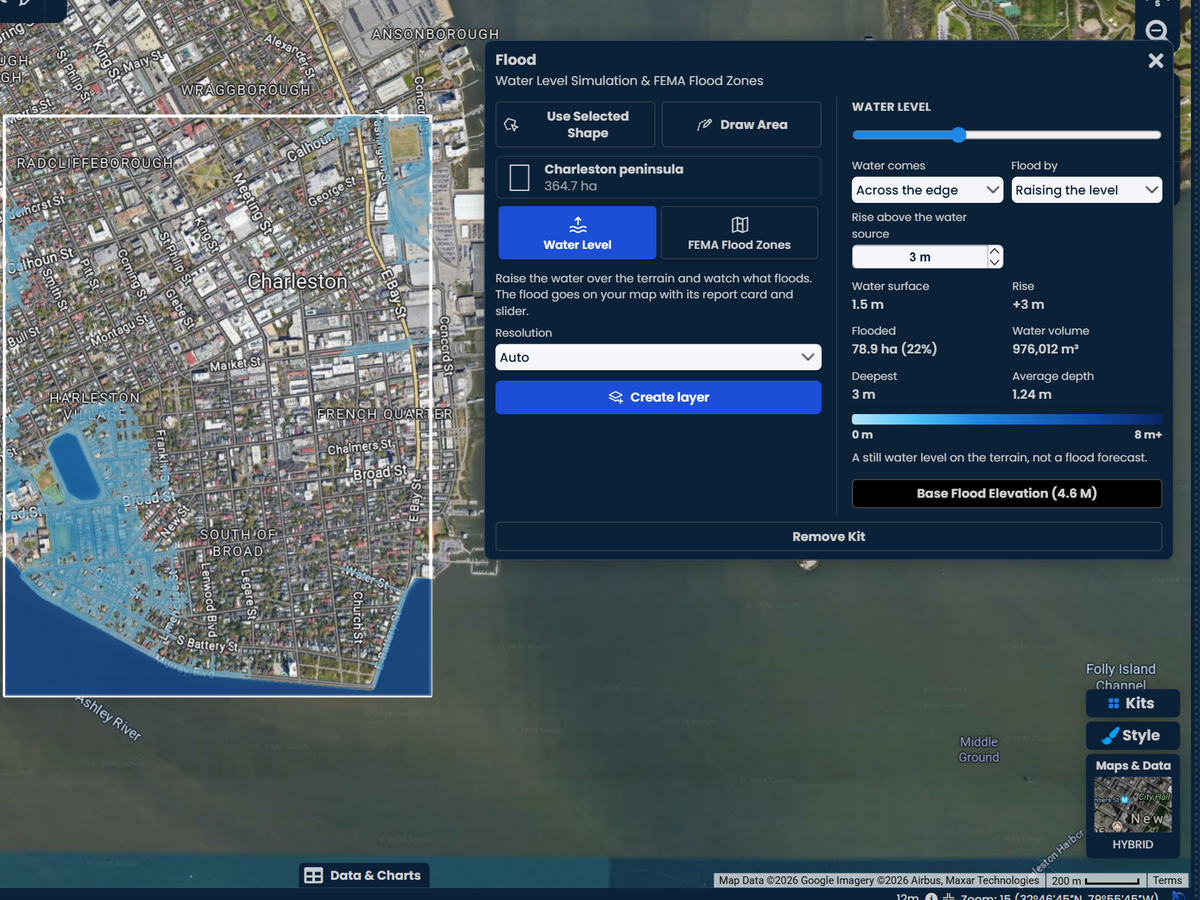The image size is (1200, 900).
Task: Open the Flood by dropdown
Action: pyautogui.click(x=1086, y=190)
